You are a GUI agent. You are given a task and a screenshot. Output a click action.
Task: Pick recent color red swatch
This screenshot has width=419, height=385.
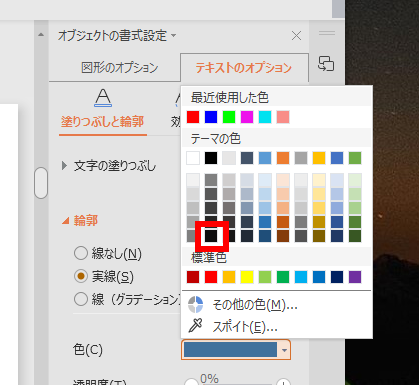pos(193,117)
